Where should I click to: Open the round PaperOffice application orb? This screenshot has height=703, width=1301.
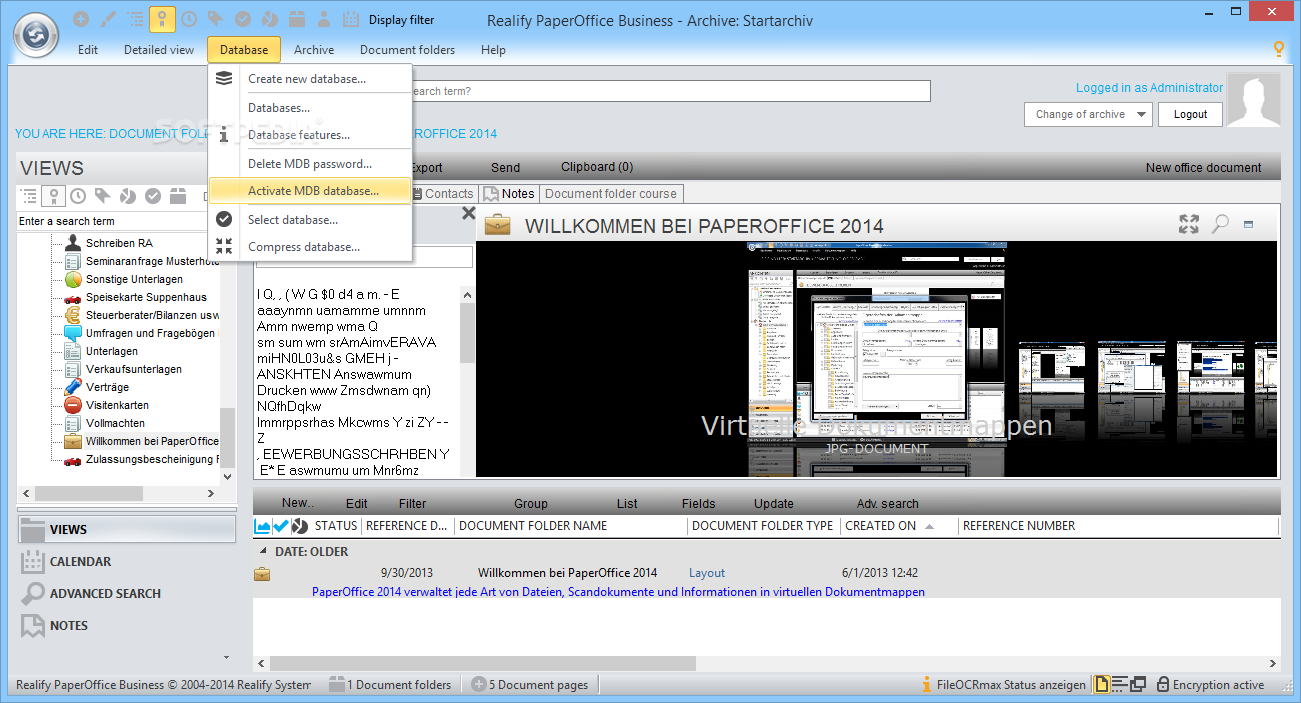[x=36, y=35]
